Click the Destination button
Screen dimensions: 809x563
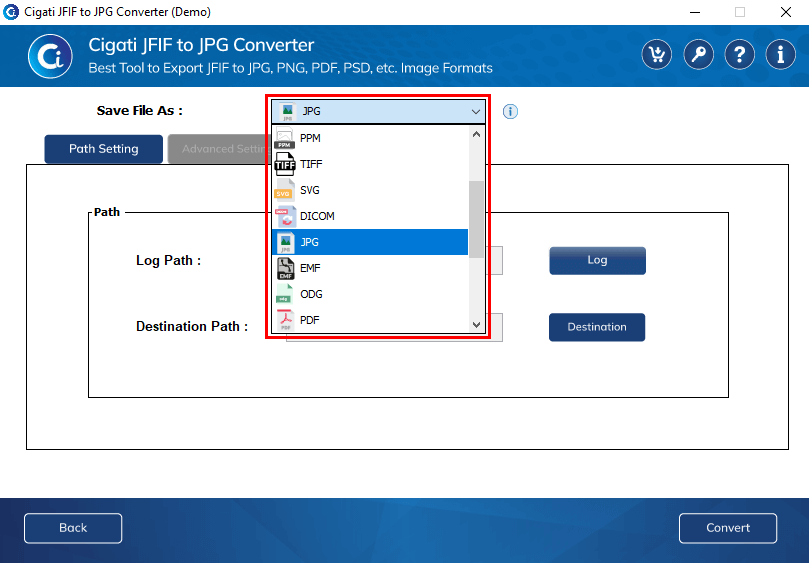(x=597, y=327)
